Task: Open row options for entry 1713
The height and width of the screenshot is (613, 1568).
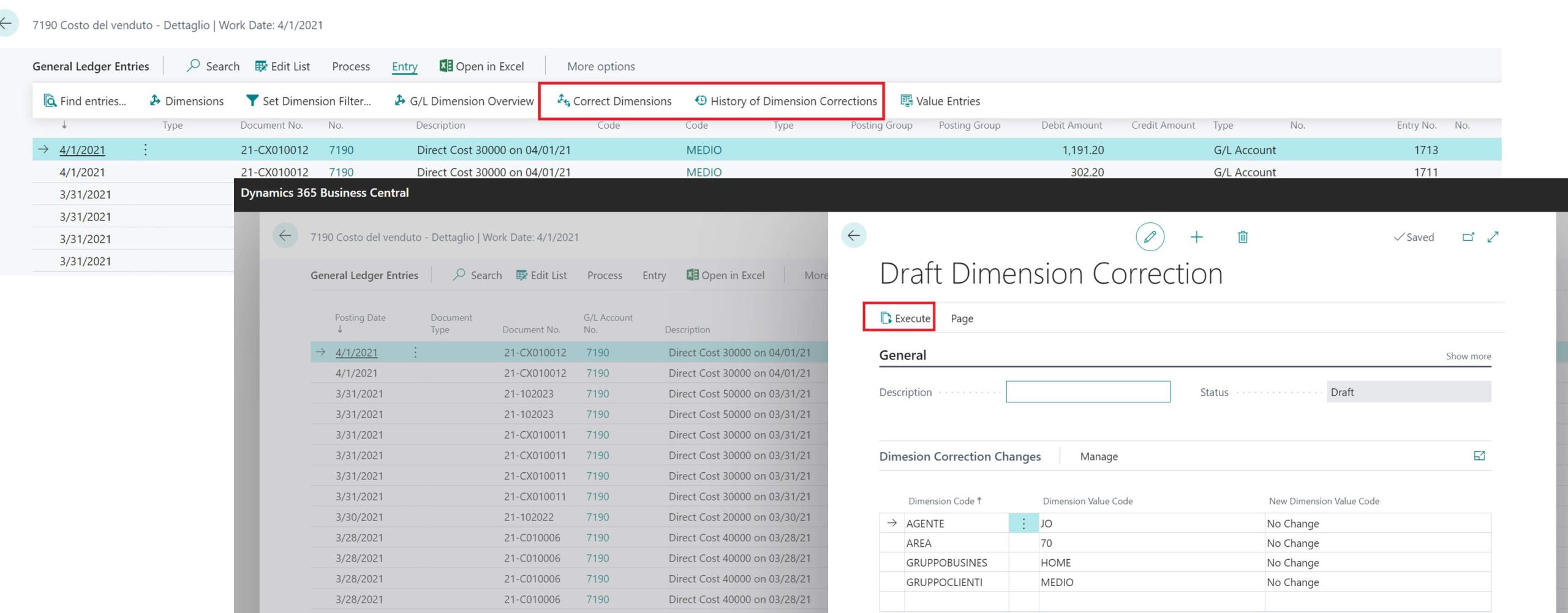Action: [x=145, y=149]
